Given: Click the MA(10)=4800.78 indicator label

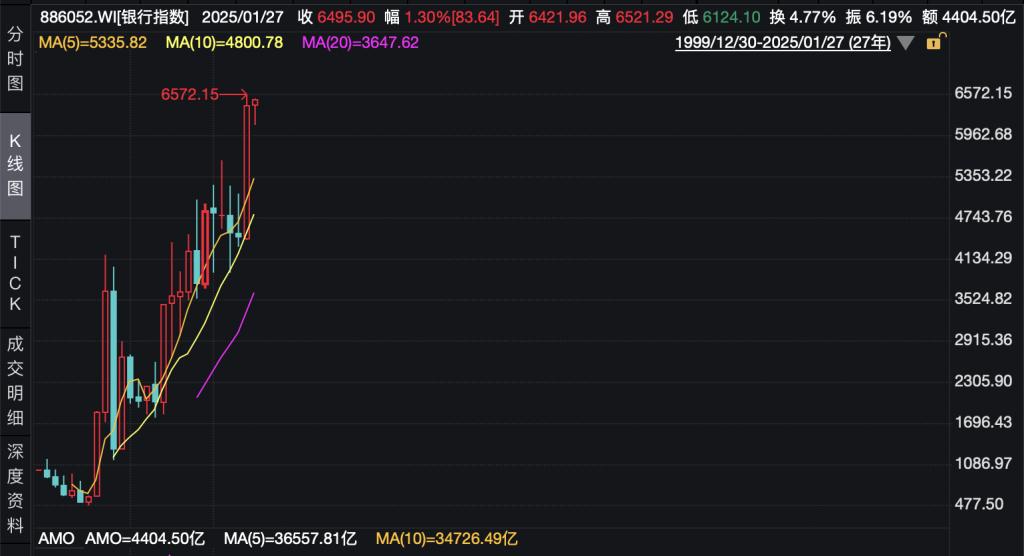Looking at the screenshot, I should pos(224,43).
